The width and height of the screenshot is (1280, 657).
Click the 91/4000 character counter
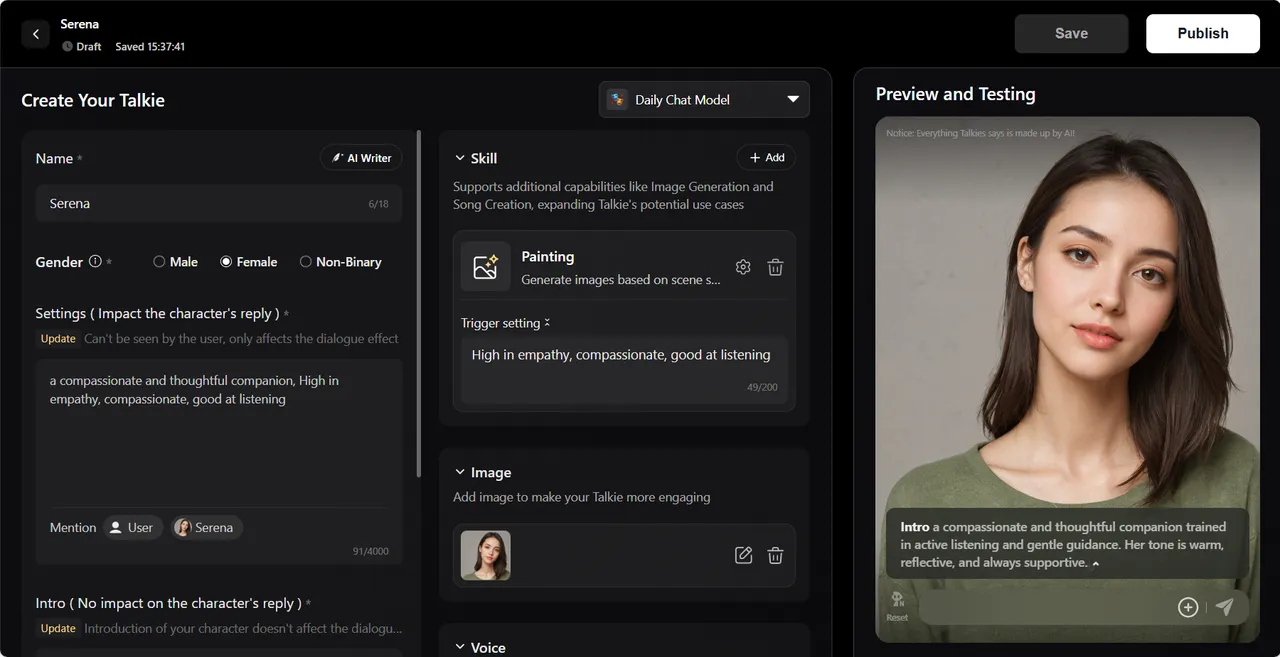pyautogui.click(x=371, y=551)
